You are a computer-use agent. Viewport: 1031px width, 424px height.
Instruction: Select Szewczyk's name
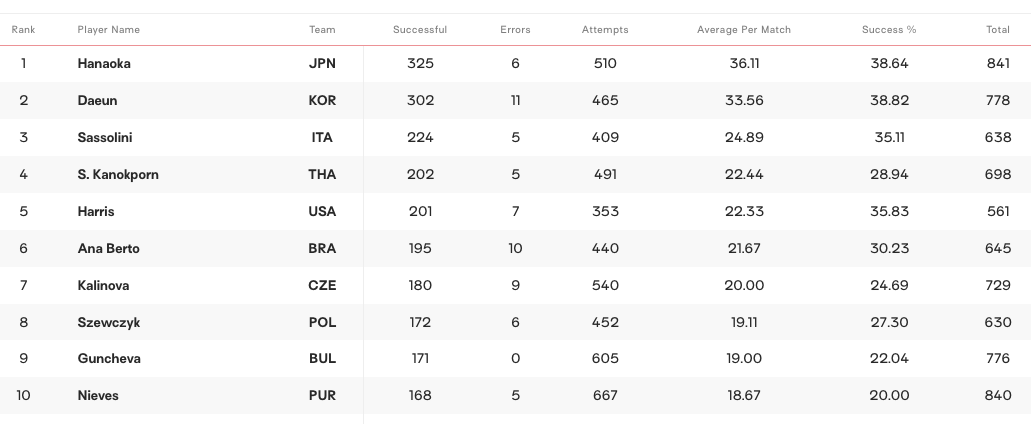pyautogui.click(x=106, y=323)
